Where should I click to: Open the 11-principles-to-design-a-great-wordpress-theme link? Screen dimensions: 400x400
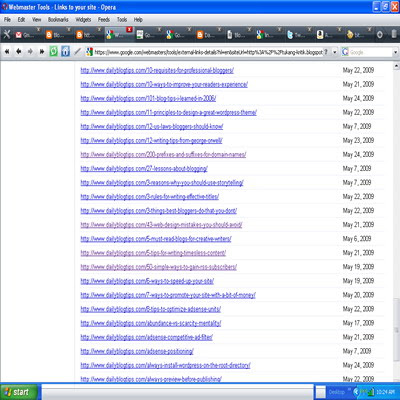pos(168,112)
